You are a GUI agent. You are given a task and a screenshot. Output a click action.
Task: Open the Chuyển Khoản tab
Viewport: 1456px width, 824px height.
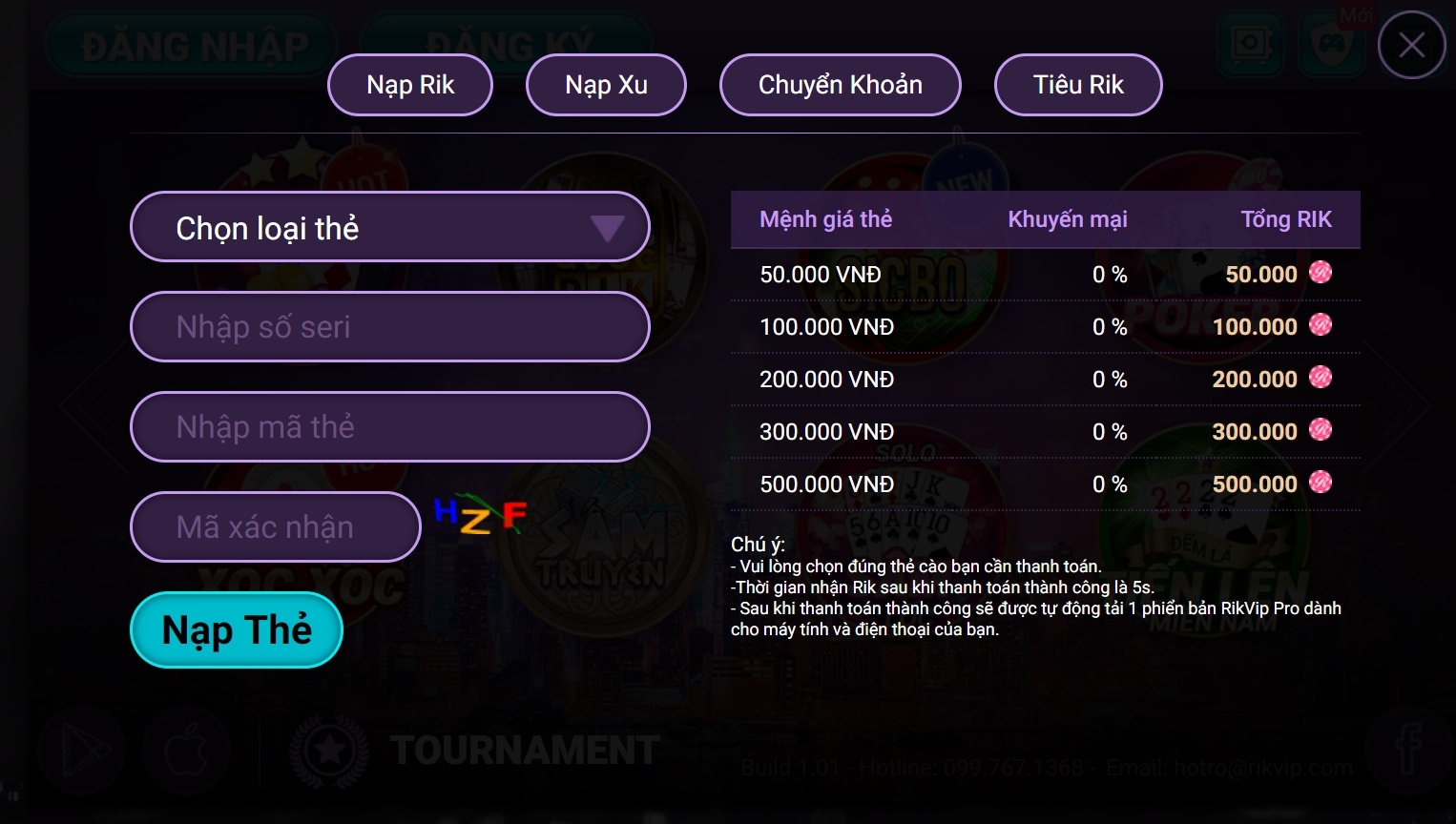click(x=840, y=85)
